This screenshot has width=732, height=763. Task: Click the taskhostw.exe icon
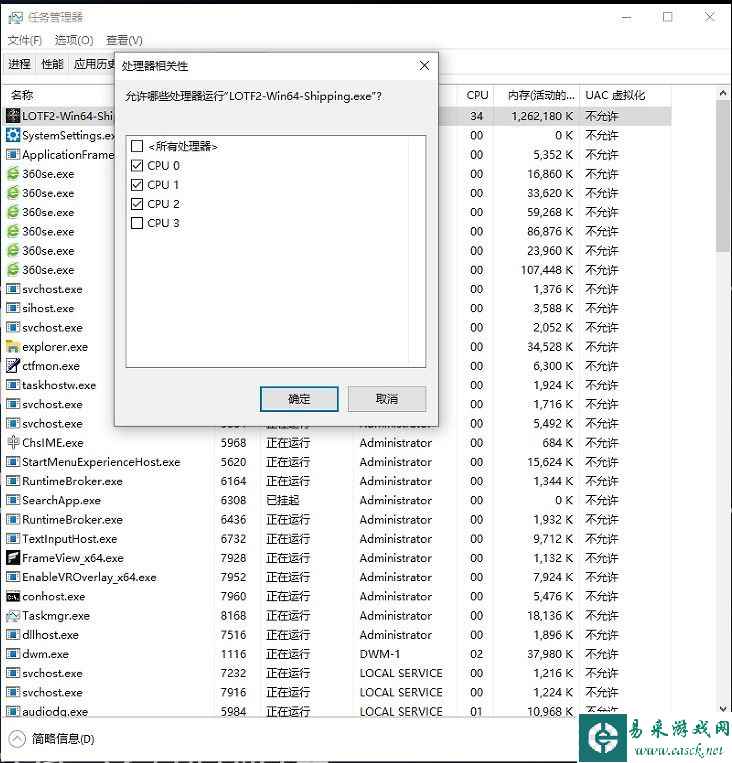pyautogui.click(x=13, y=385)
